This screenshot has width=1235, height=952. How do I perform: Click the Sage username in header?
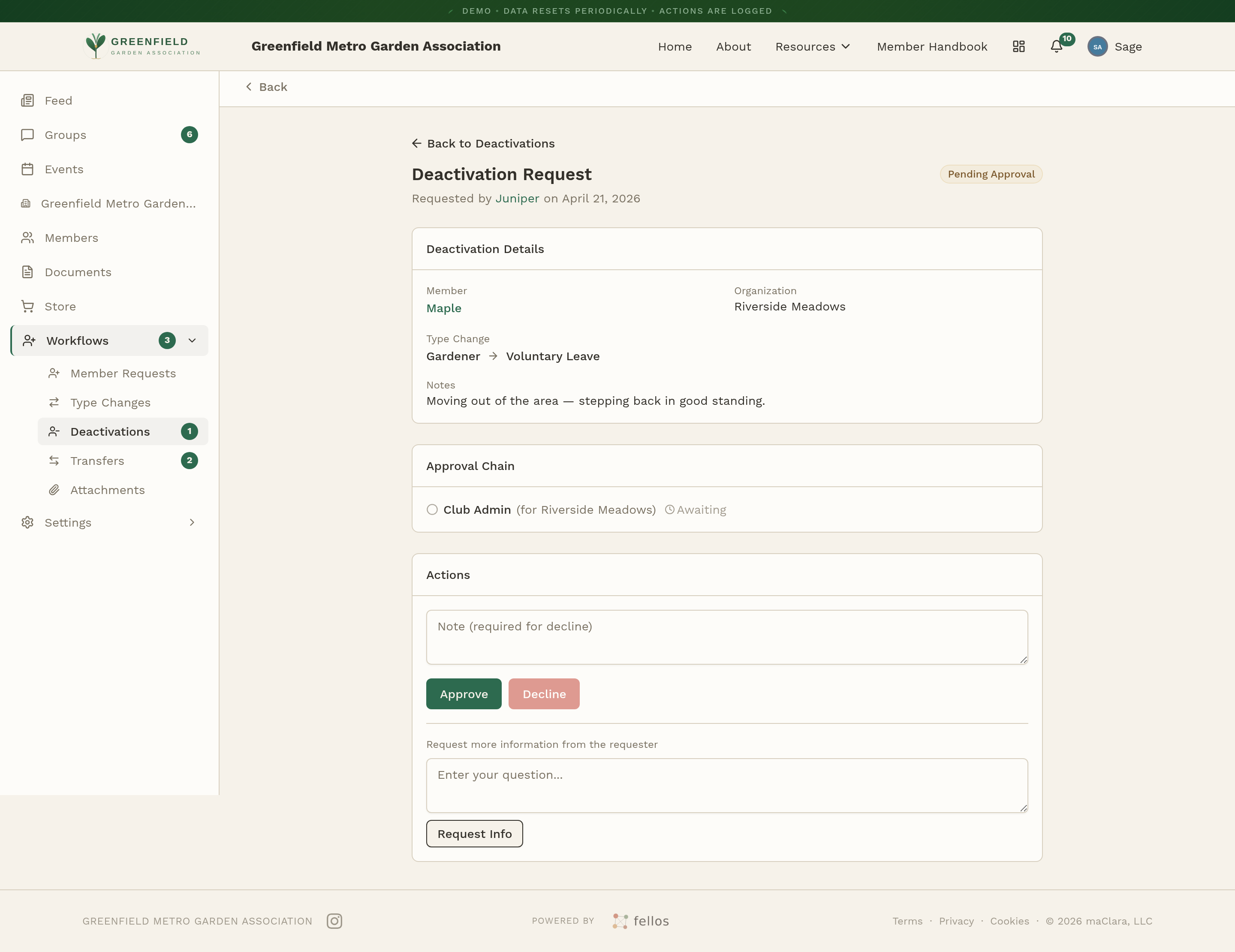(1128, 47)
